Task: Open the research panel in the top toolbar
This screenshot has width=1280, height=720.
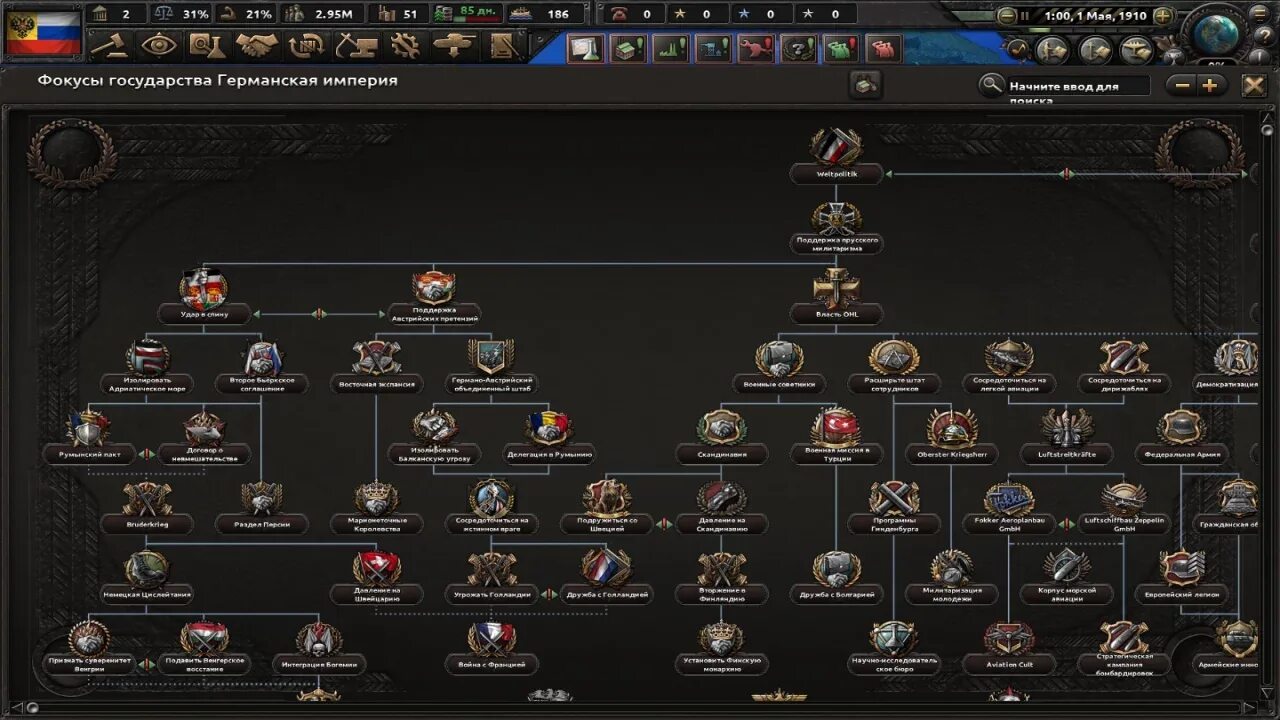Action: click(207, 45)
